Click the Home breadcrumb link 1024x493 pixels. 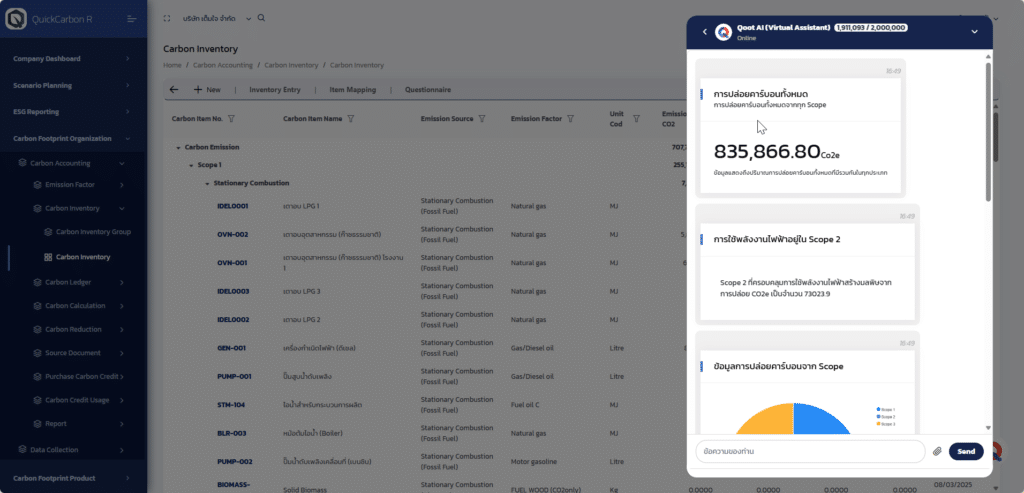pyautogui.click(x=172, y=65)
